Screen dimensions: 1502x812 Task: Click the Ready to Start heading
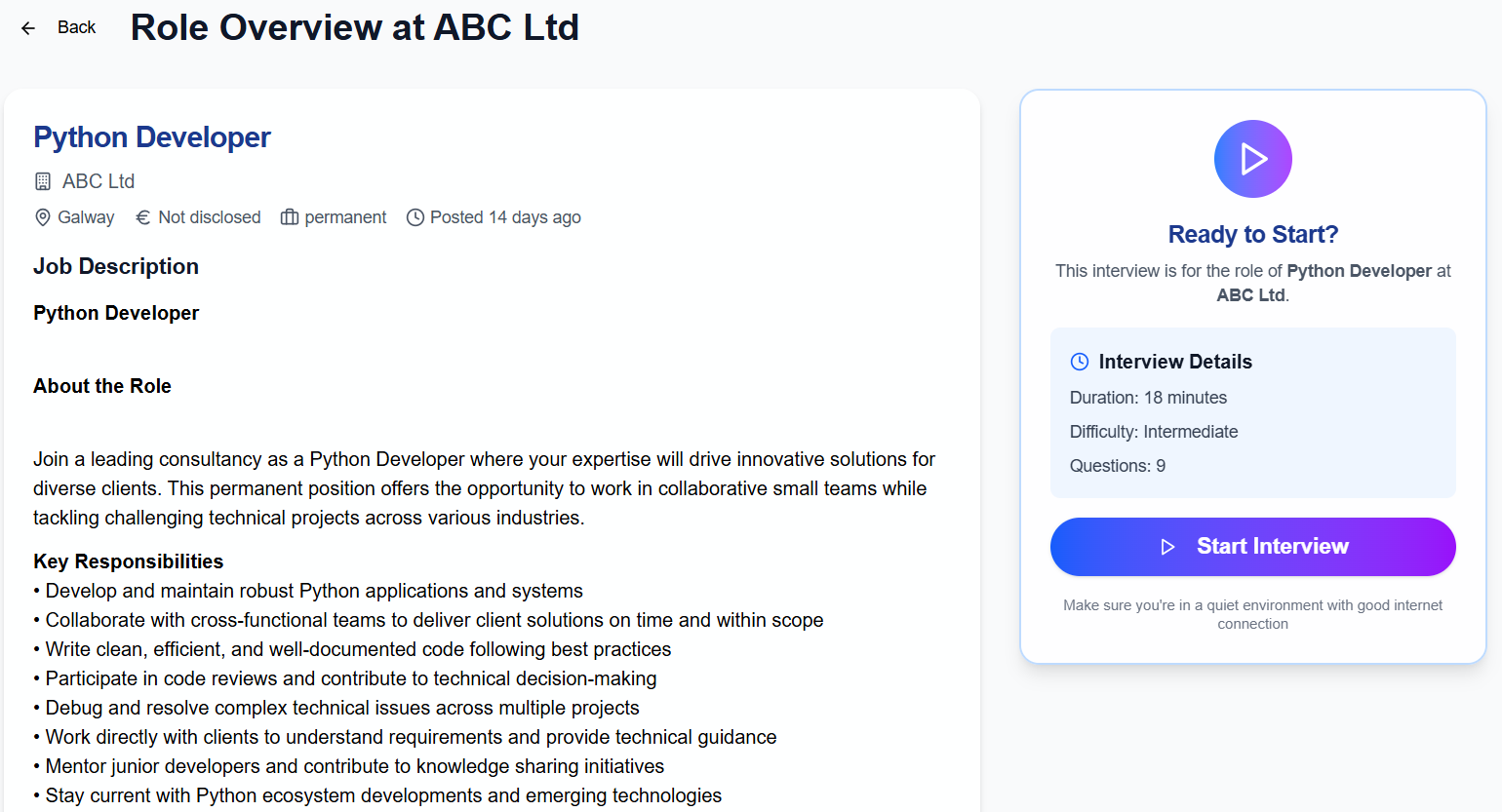[x=1252, y=234]
